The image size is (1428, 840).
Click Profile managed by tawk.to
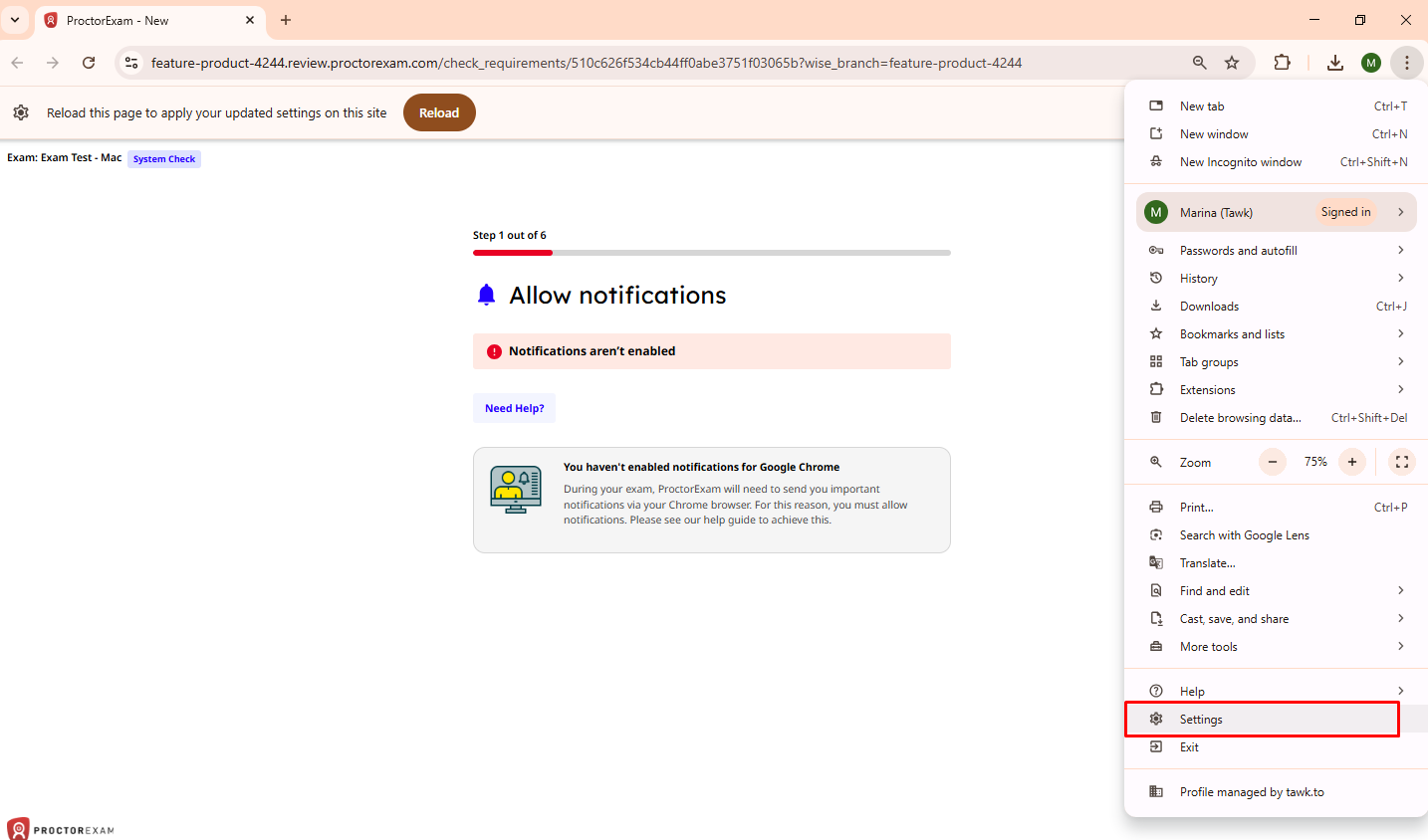[1277, 792]
